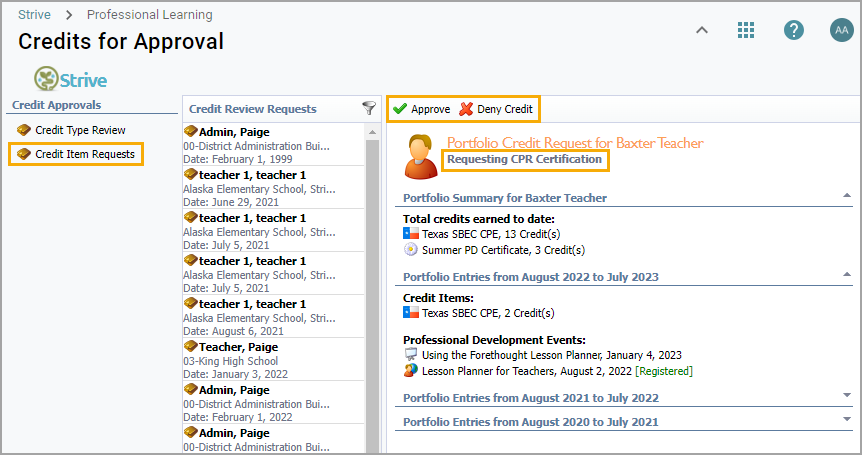Expand Portfolio Entries from August 2020 to July 2021
The image size is (862, 455).
tap(847, 420)
